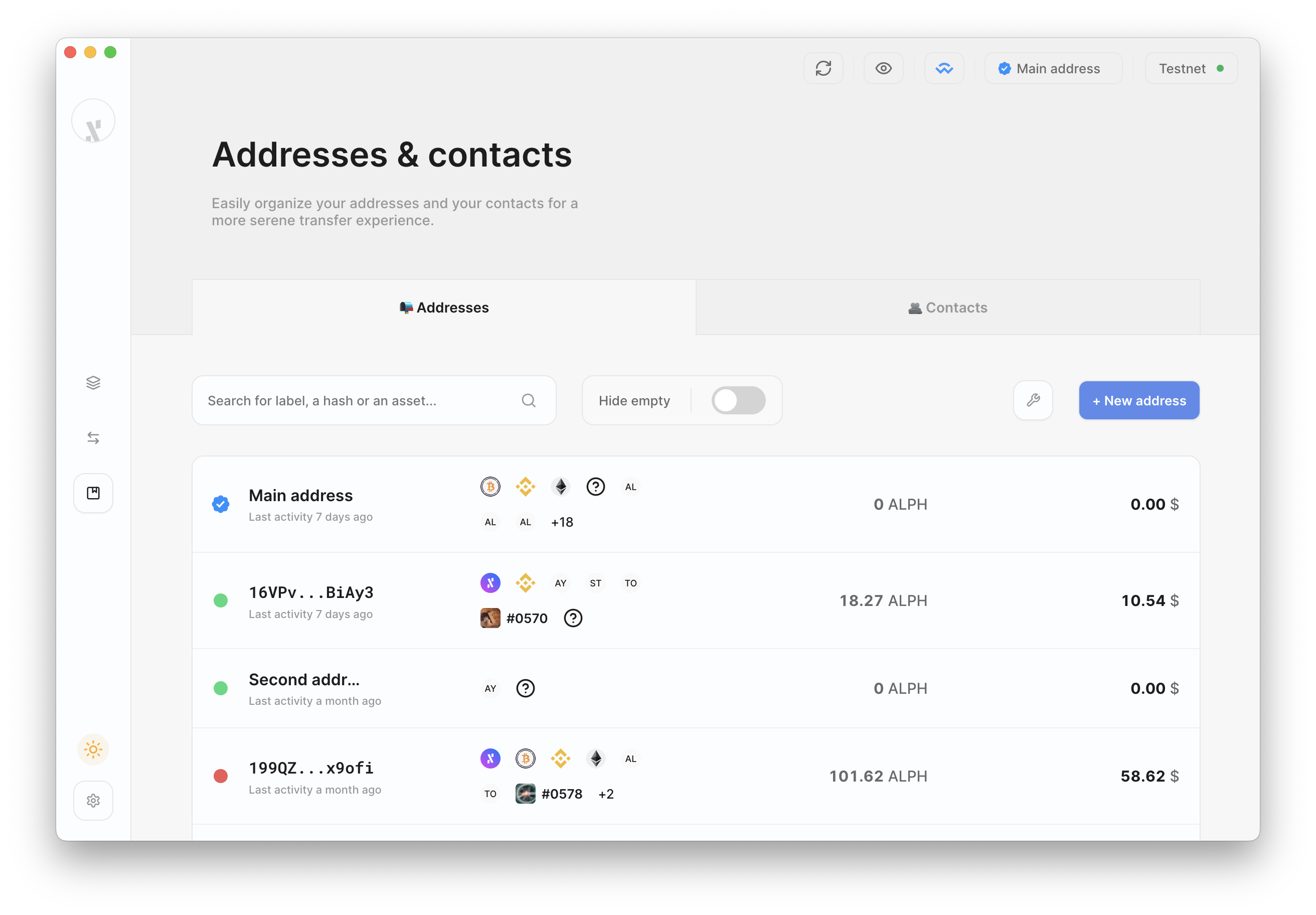Click BNB token icon in Main address row
Screen dimensions: 1316x915
tap(525, 487)
